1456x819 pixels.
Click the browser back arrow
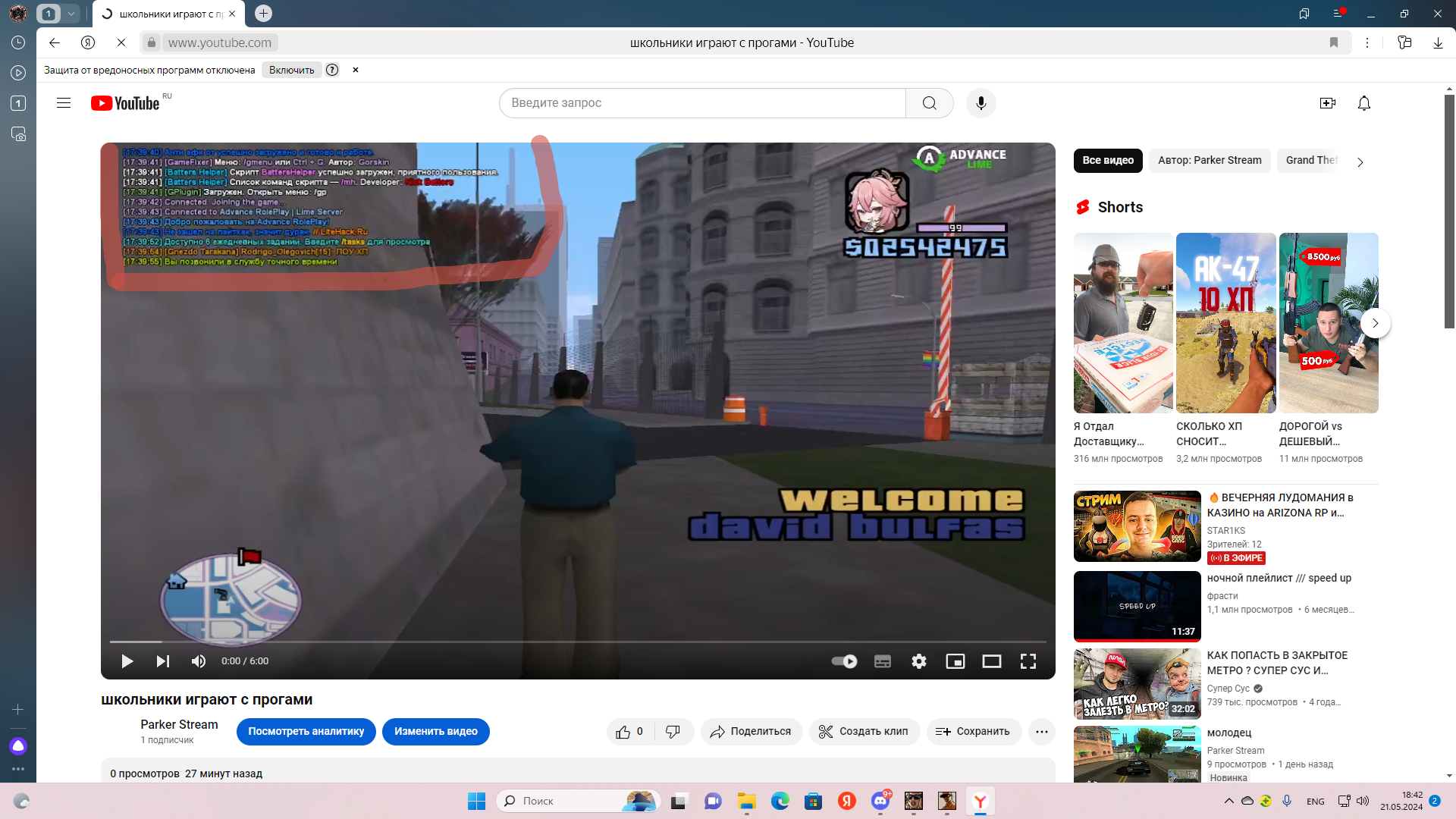(55, 43)
